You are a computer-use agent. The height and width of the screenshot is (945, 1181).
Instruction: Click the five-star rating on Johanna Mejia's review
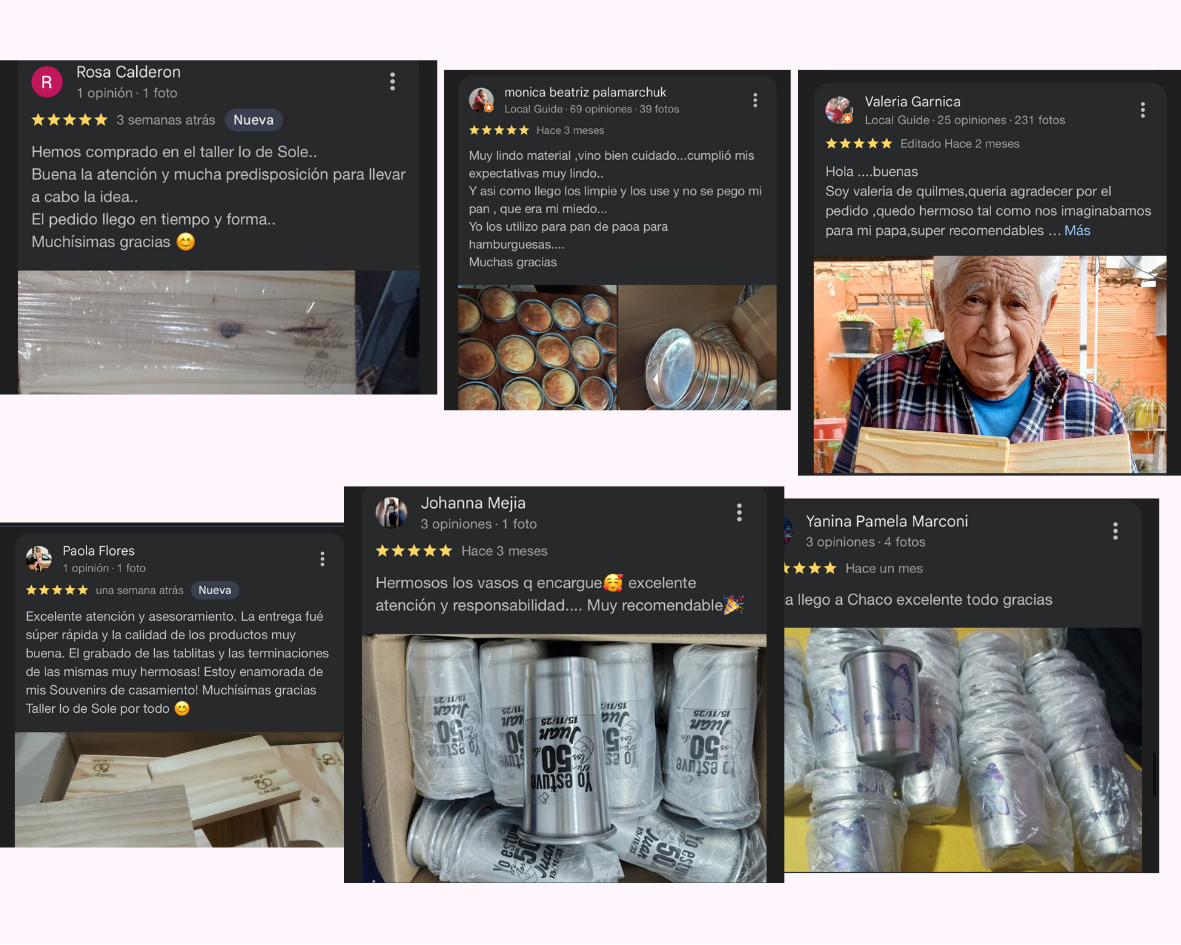(414, 551)
